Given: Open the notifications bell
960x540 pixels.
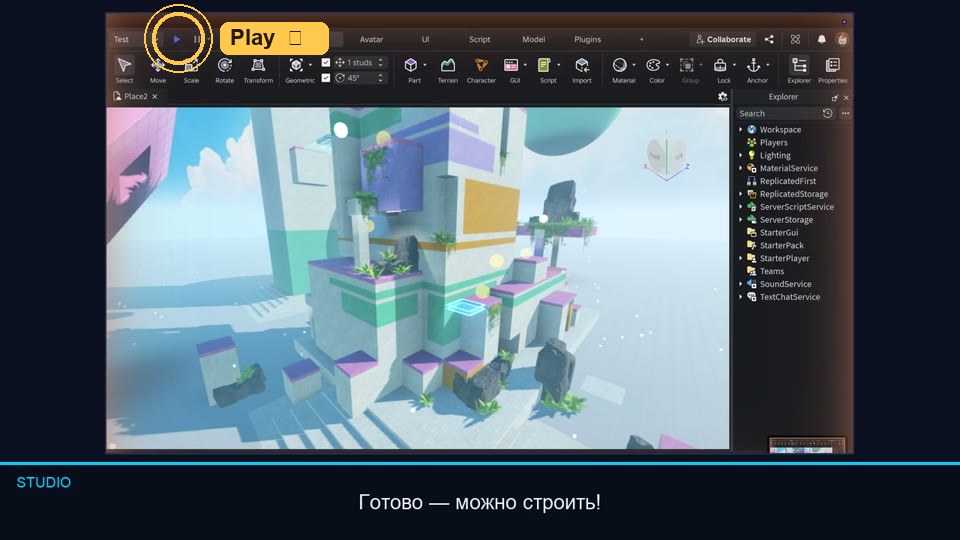Looking at the screenshot, I should [x=822, y=39].
